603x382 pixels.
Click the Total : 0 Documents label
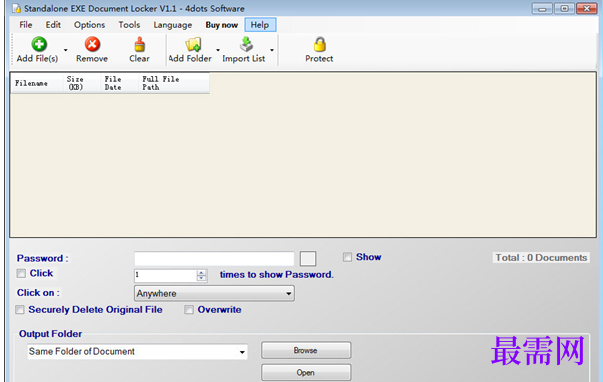[x=541, y=258]
